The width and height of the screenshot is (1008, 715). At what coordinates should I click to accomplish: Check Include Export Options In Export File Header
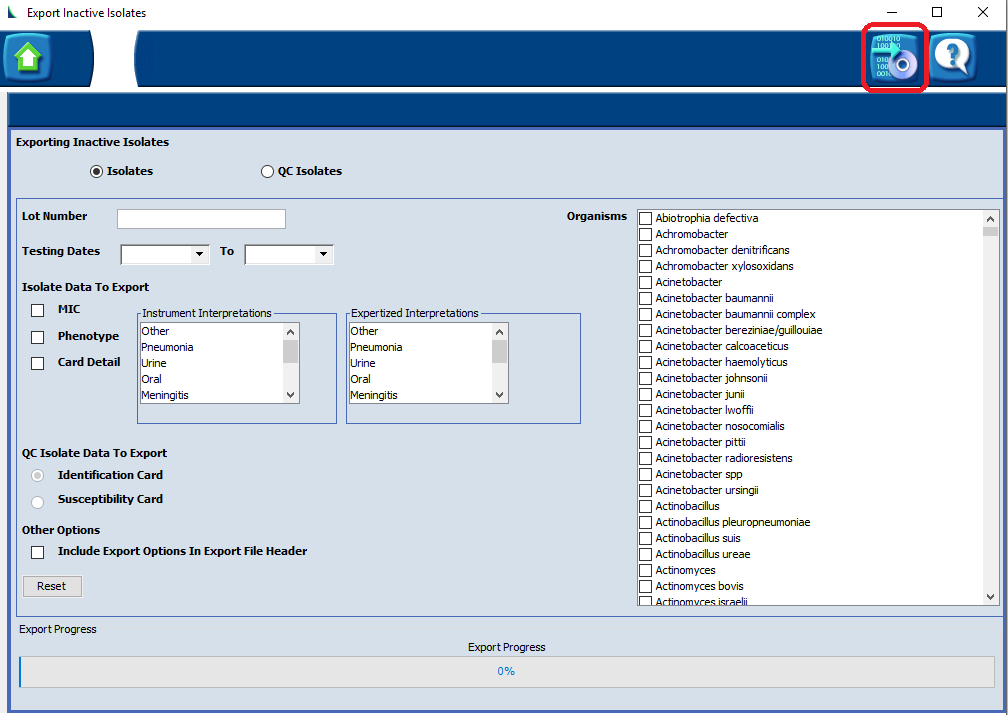click(38, 552)
